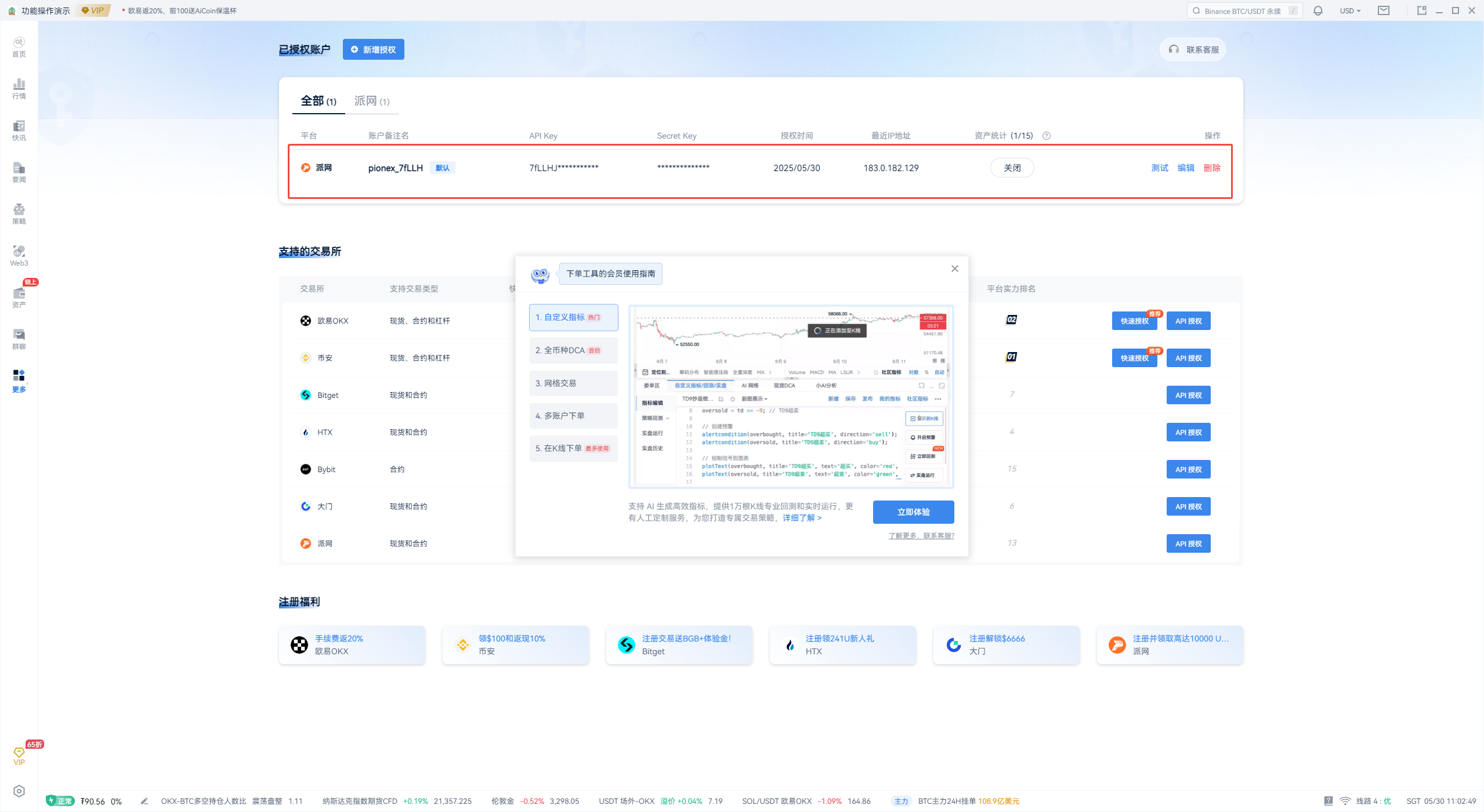Click the 新增授权 button
Image resolution: width=1484 pixels, height=812 pixels.
(x=373, y=49)
